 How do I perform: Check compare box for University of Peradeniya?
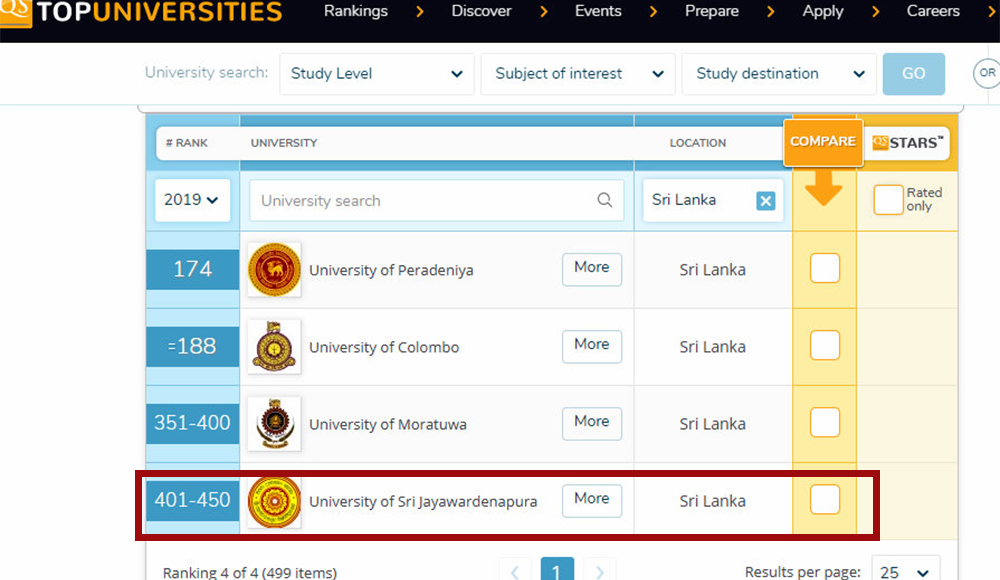824,269
